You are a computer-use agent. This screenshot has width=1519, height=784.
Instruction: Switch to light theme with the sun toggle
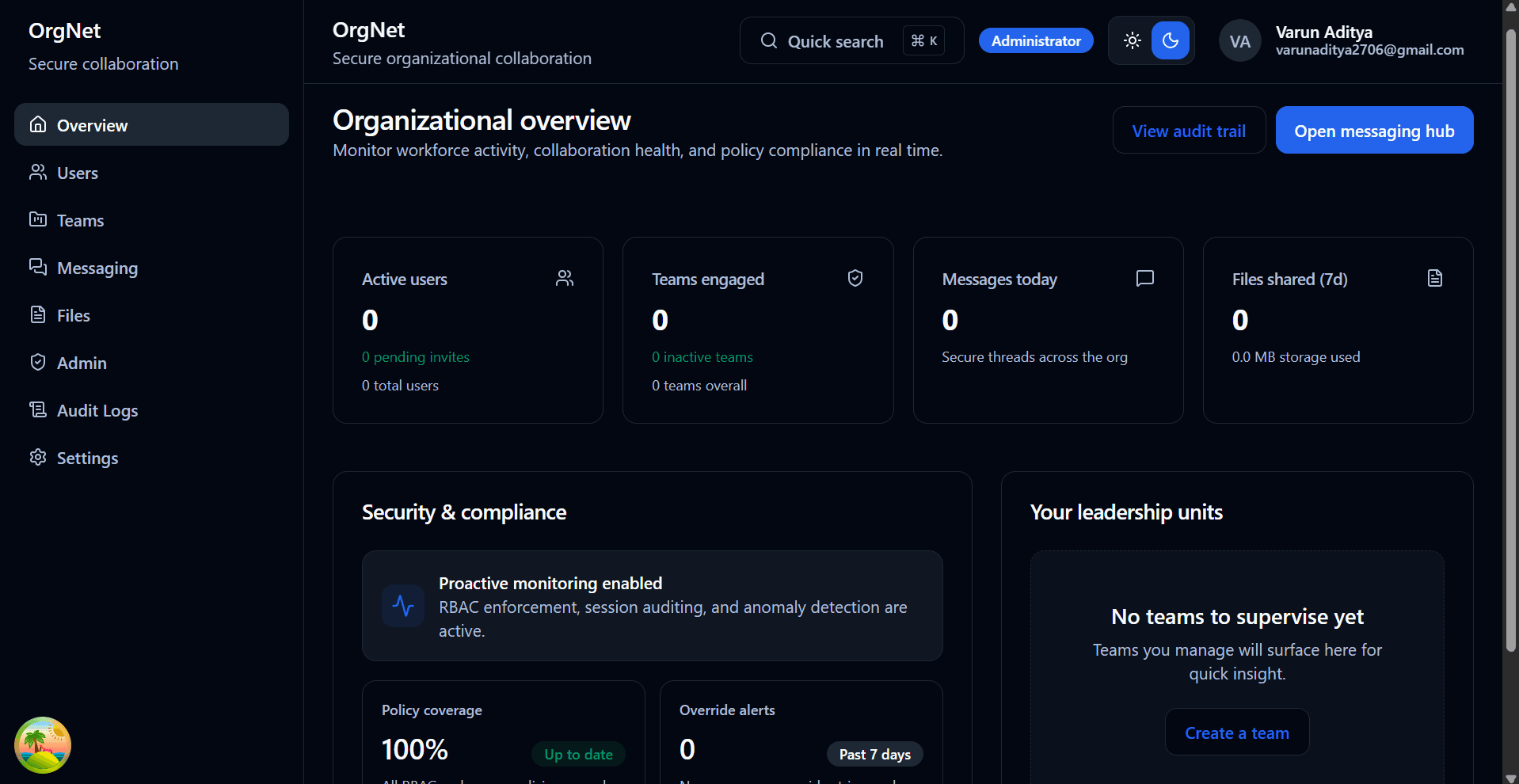pyautogui.click(x=1132, y=40)
